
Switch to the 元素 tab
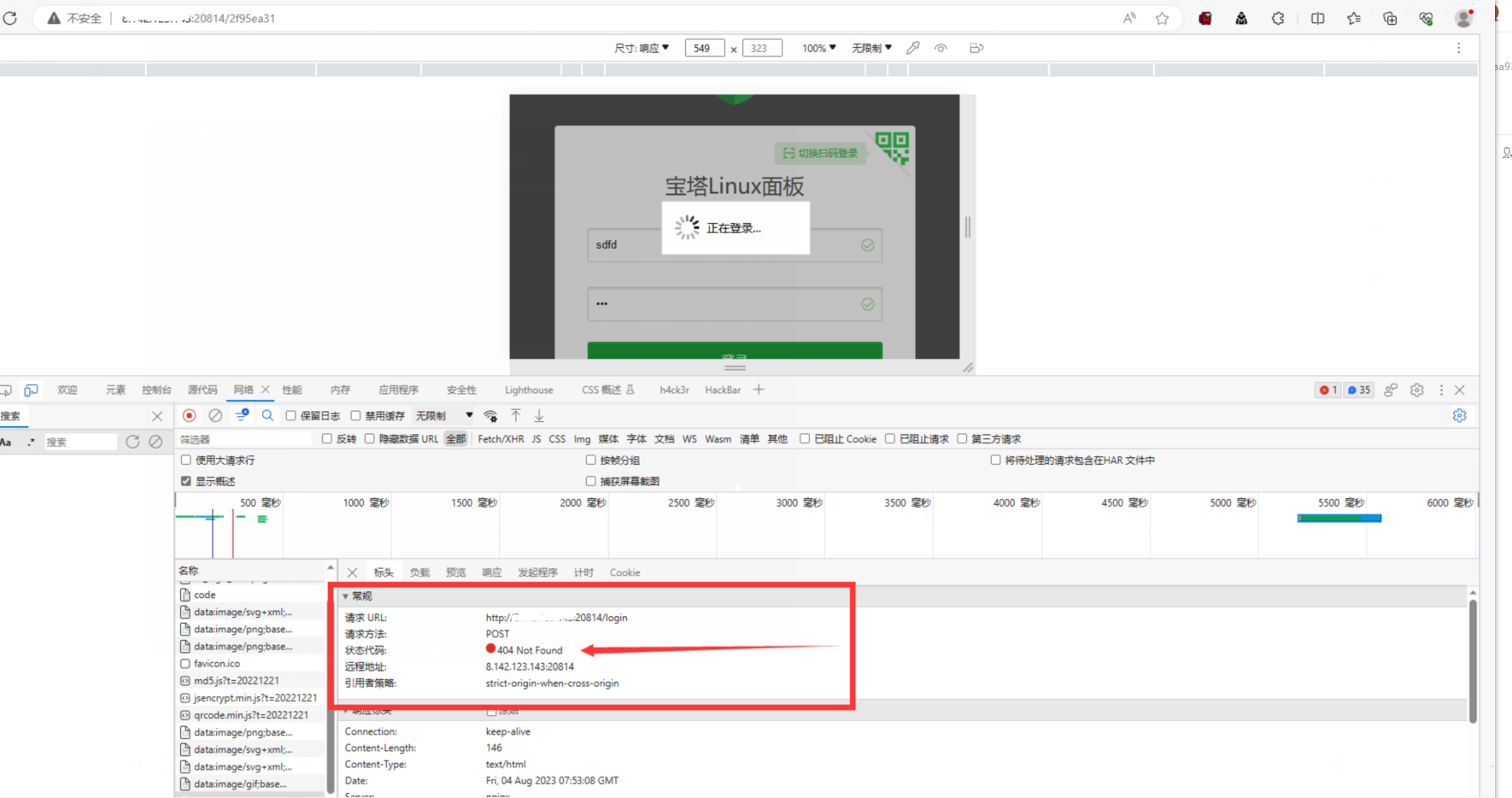point(115,390)
